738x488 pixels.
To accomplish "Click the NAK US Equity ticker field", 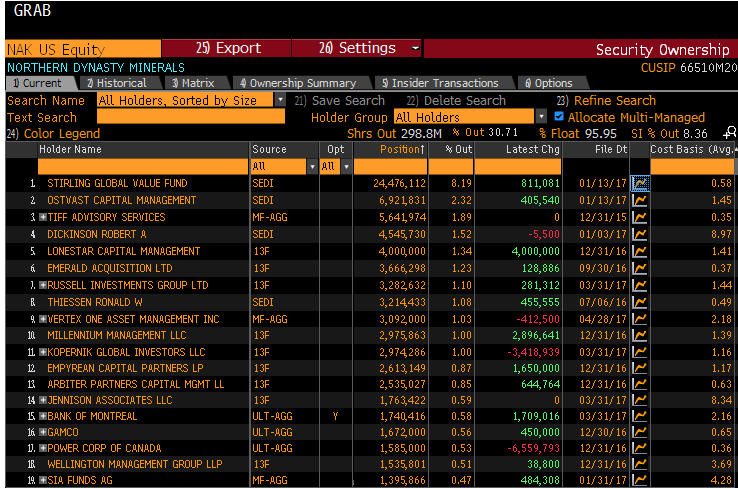I will point(83,49).
